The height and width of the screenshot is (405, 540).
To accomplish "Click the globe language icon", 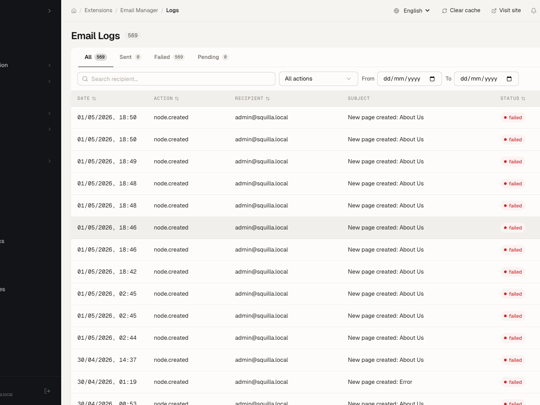I will coord(396,11).
